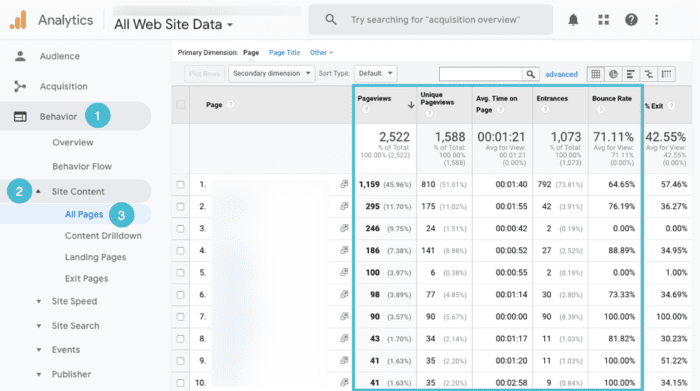Expand the Events section
Screen dimensions: 700x391
39,350
